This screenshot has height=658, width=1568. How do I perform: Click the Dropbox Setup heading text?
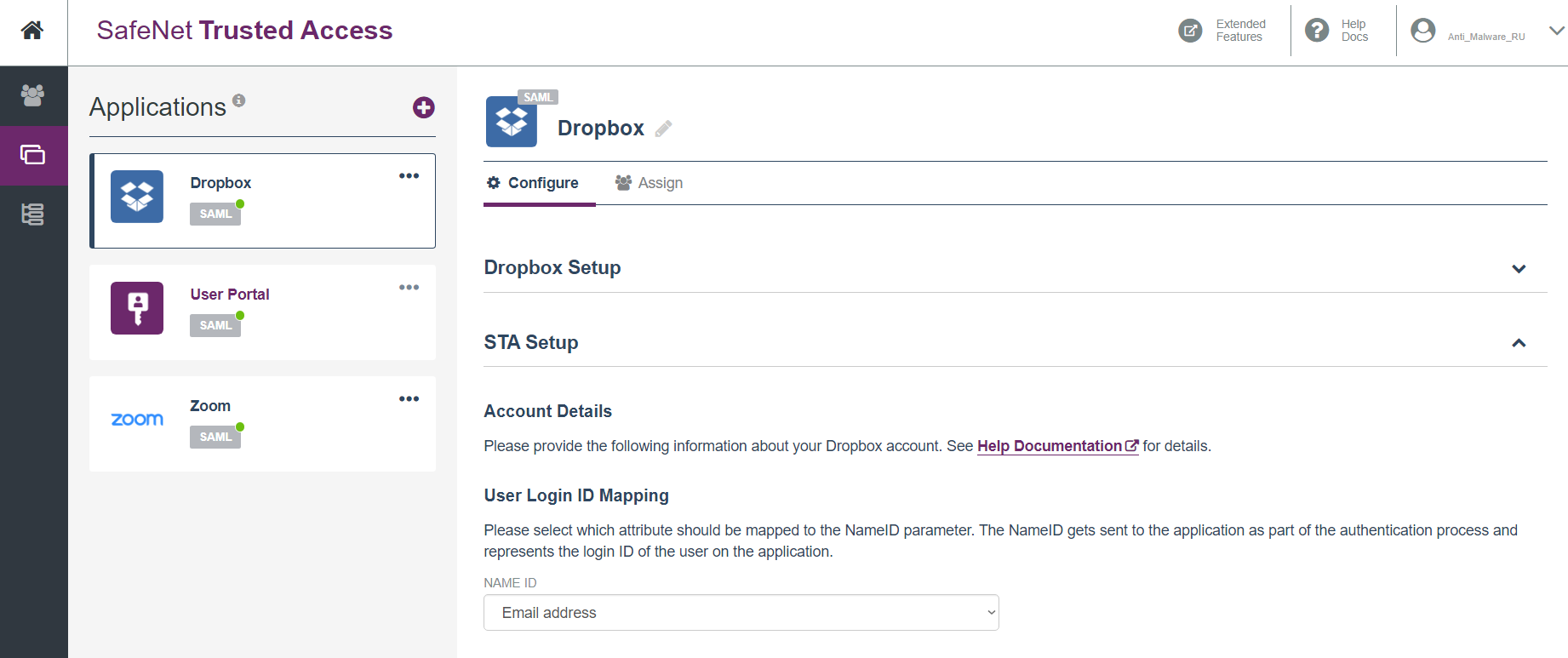tap(552, 268)
